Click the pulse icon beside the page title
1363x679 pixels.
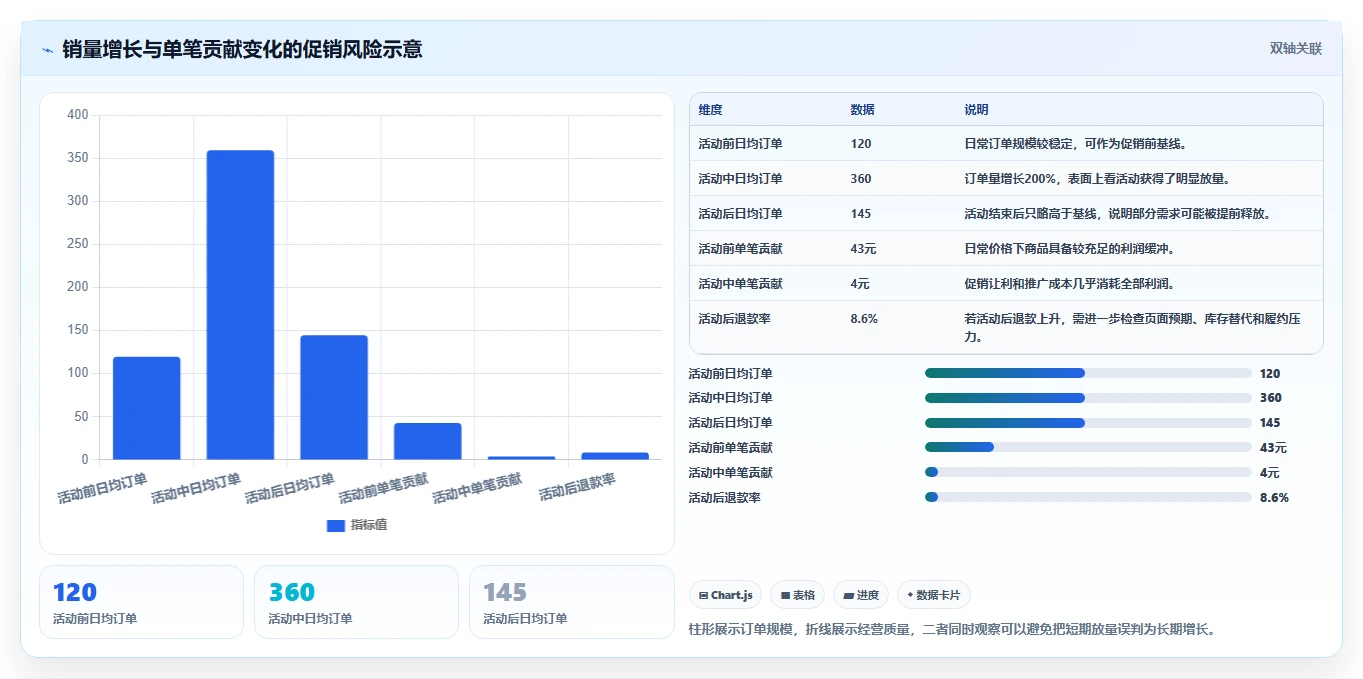click(47, 50)
